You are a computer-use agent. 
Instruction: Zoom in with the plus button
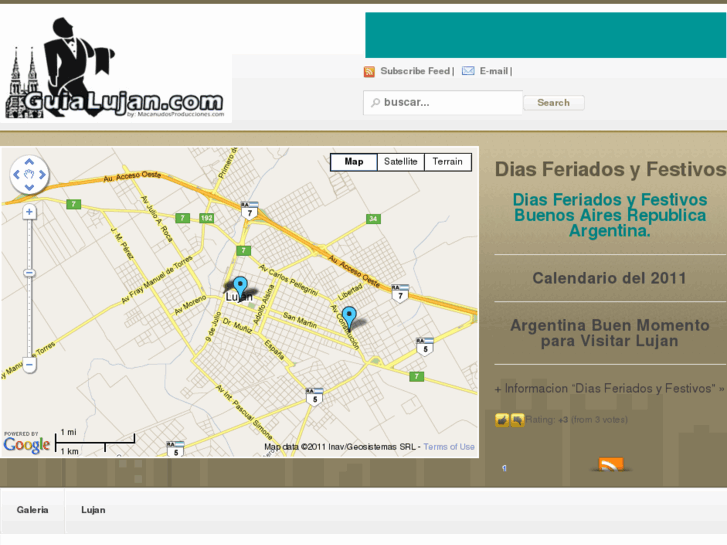pyautogui.click(x=29, y=212)
